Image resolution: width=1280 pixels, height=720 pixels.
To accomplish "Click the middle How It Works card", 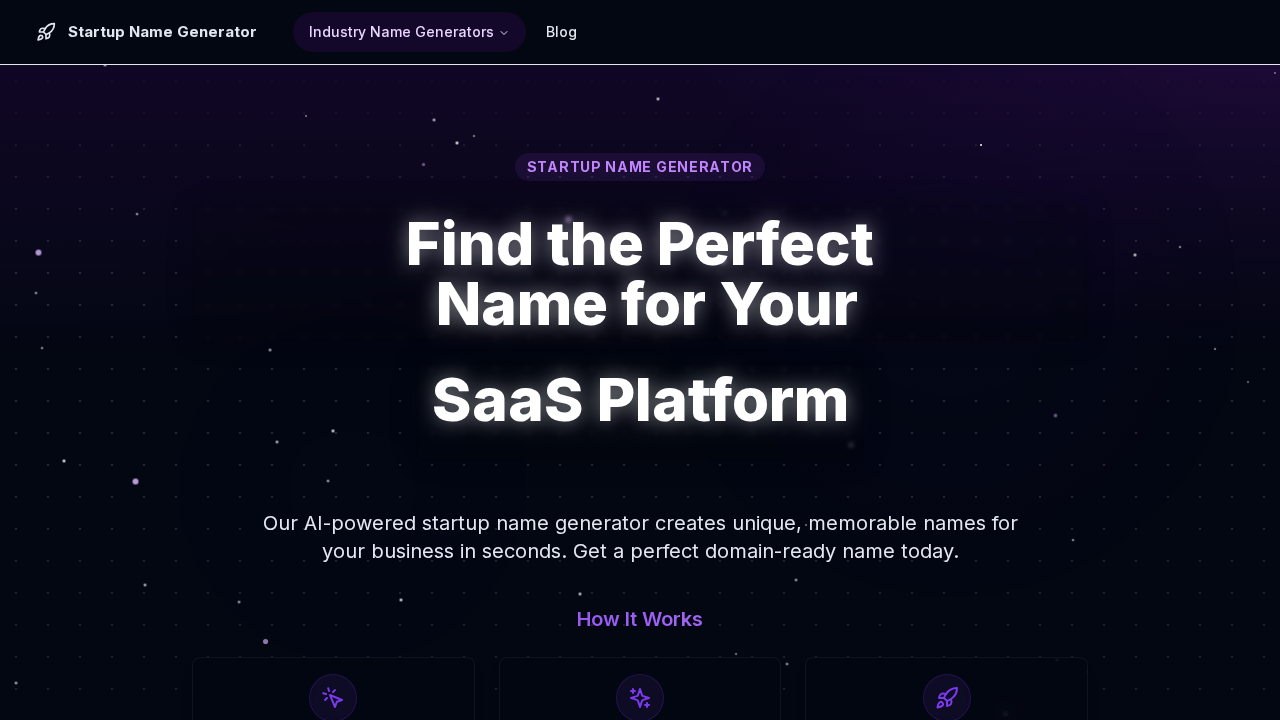I will point(640,688).
